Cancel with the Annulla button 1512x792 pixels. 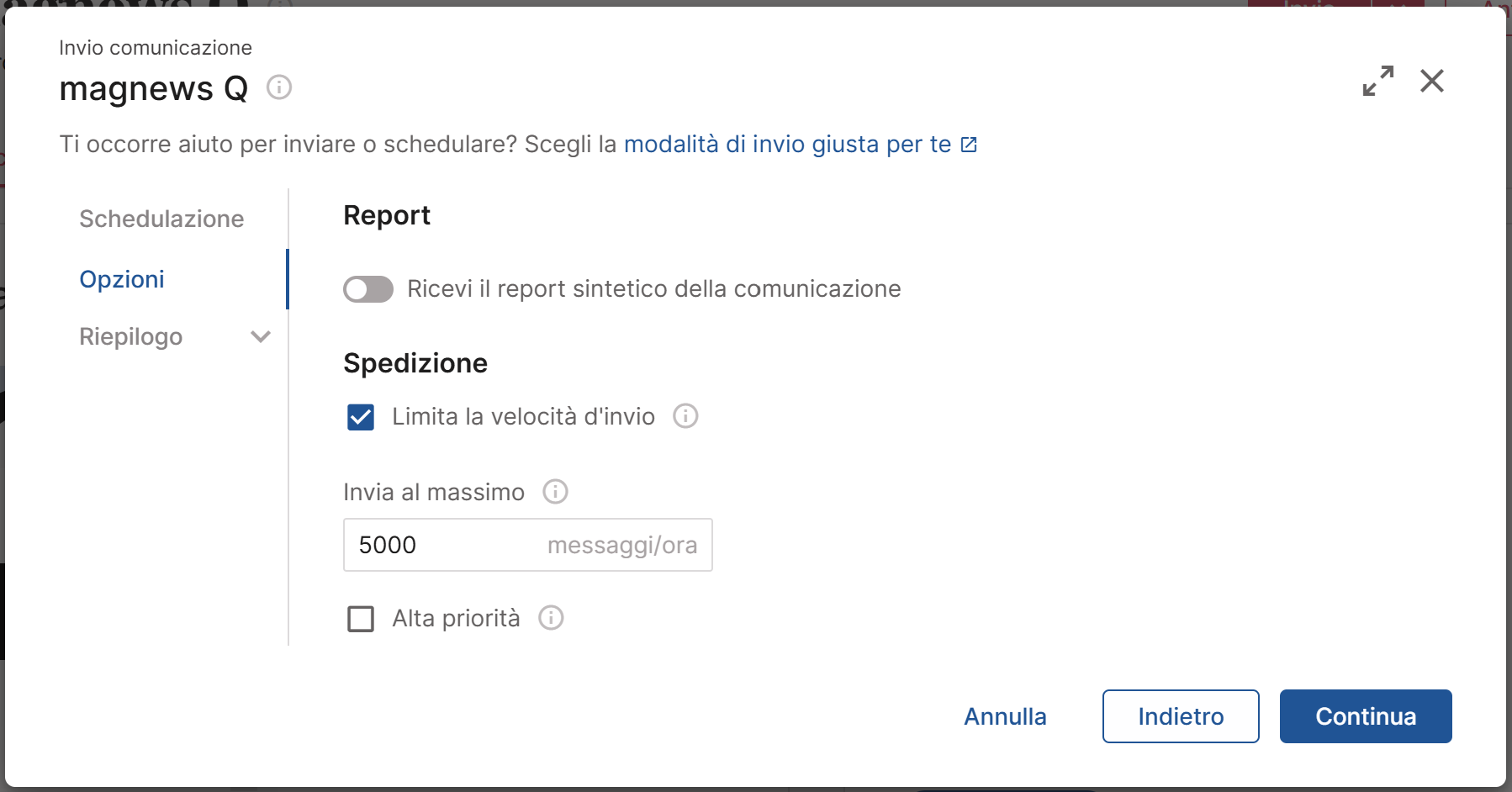[1006, 716]
